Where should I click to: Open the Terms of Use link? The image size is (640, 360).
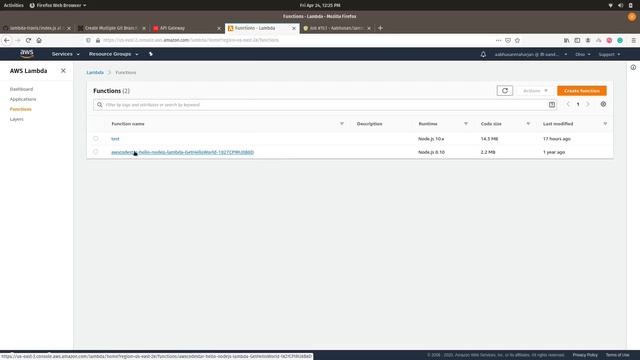pos(617,355)
